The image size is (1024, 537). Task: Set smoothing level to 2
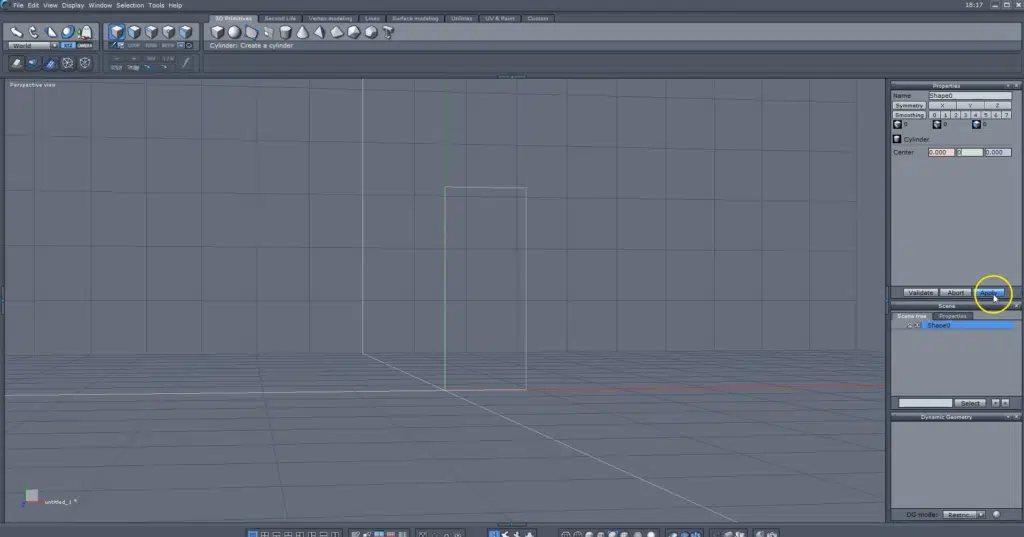click(x=955, y=115)
